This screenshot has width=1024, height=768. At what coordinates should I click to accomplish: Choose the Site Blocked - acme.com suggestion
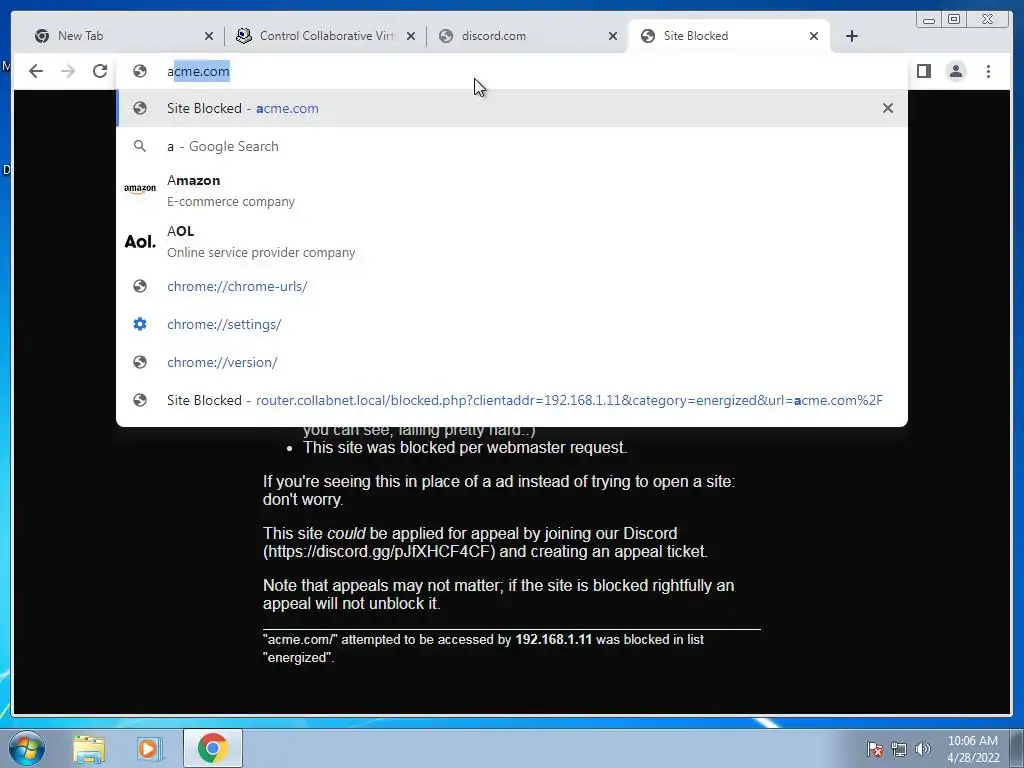point(512,108)
